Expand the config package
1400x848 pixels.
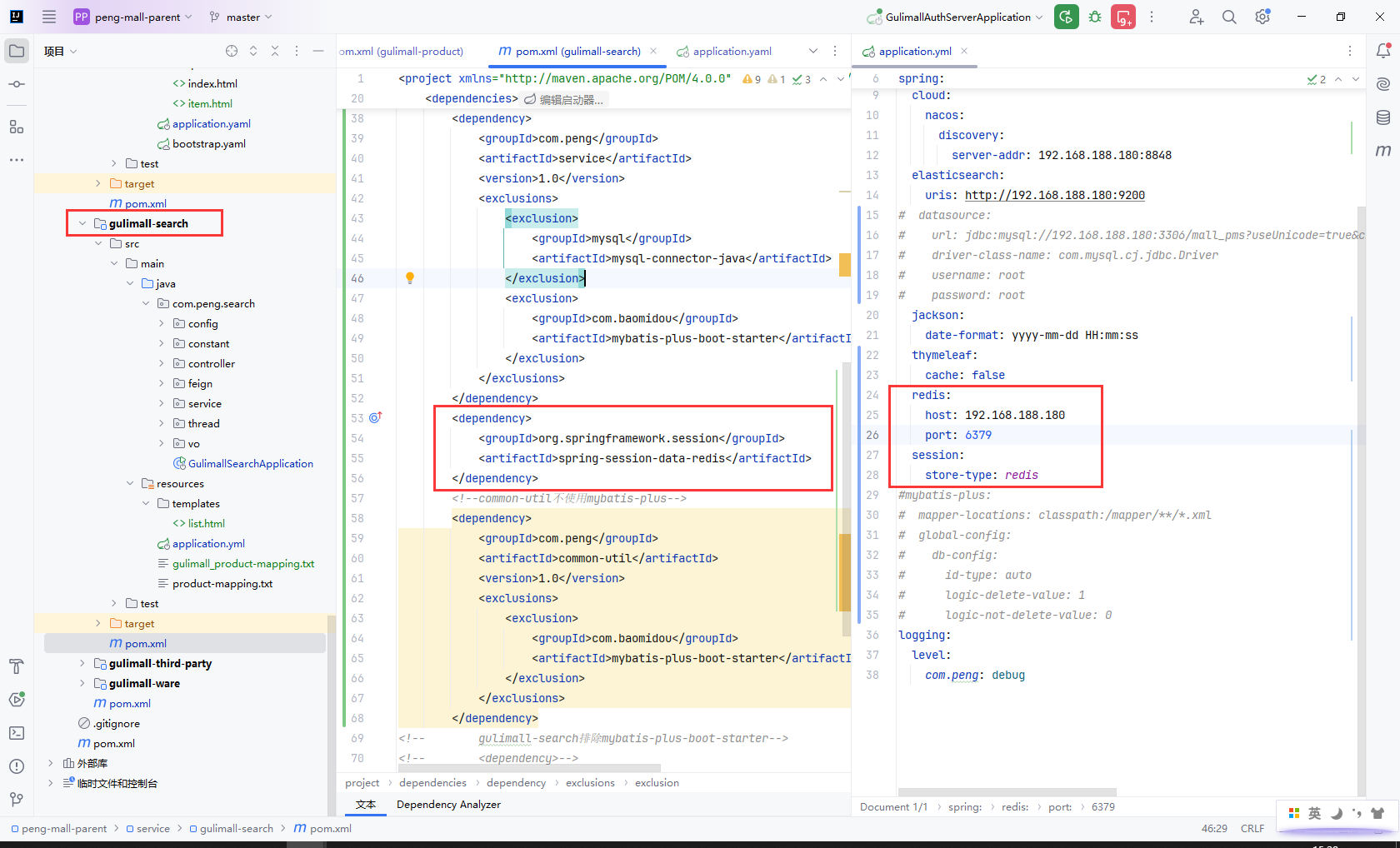162,323
